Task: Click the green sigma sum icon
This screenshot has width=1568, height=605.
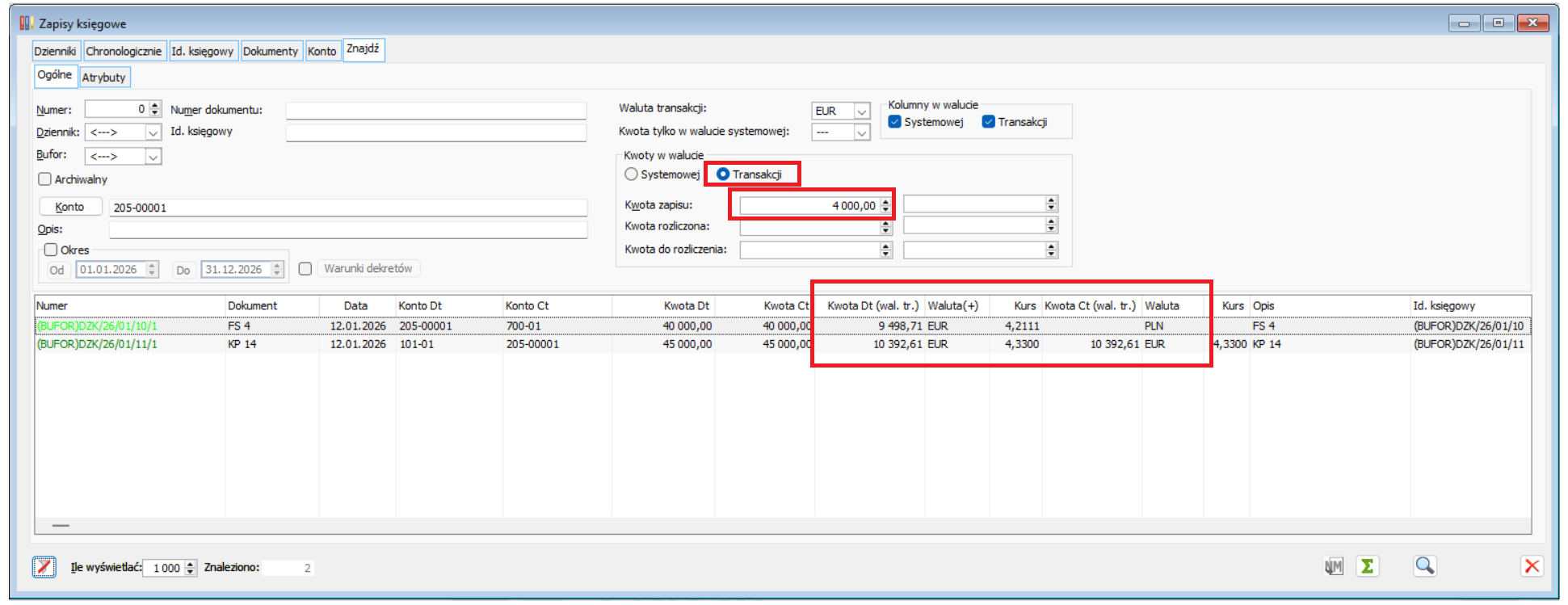Action: tap(1367, 566)
